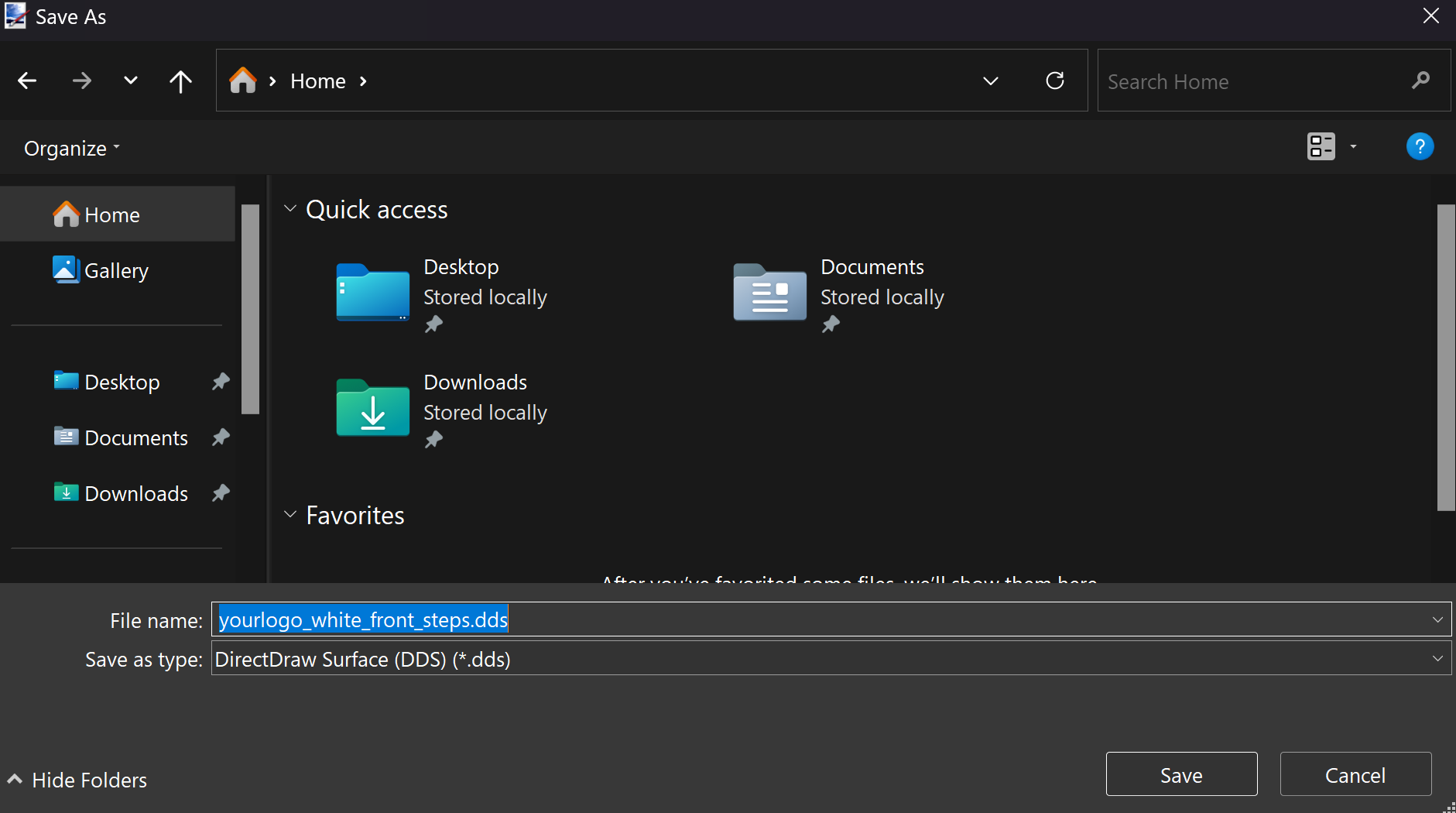Open the Downloads folder in Quick access
Viewport: 1456px width, 813px height.
(x=372, y=408)
